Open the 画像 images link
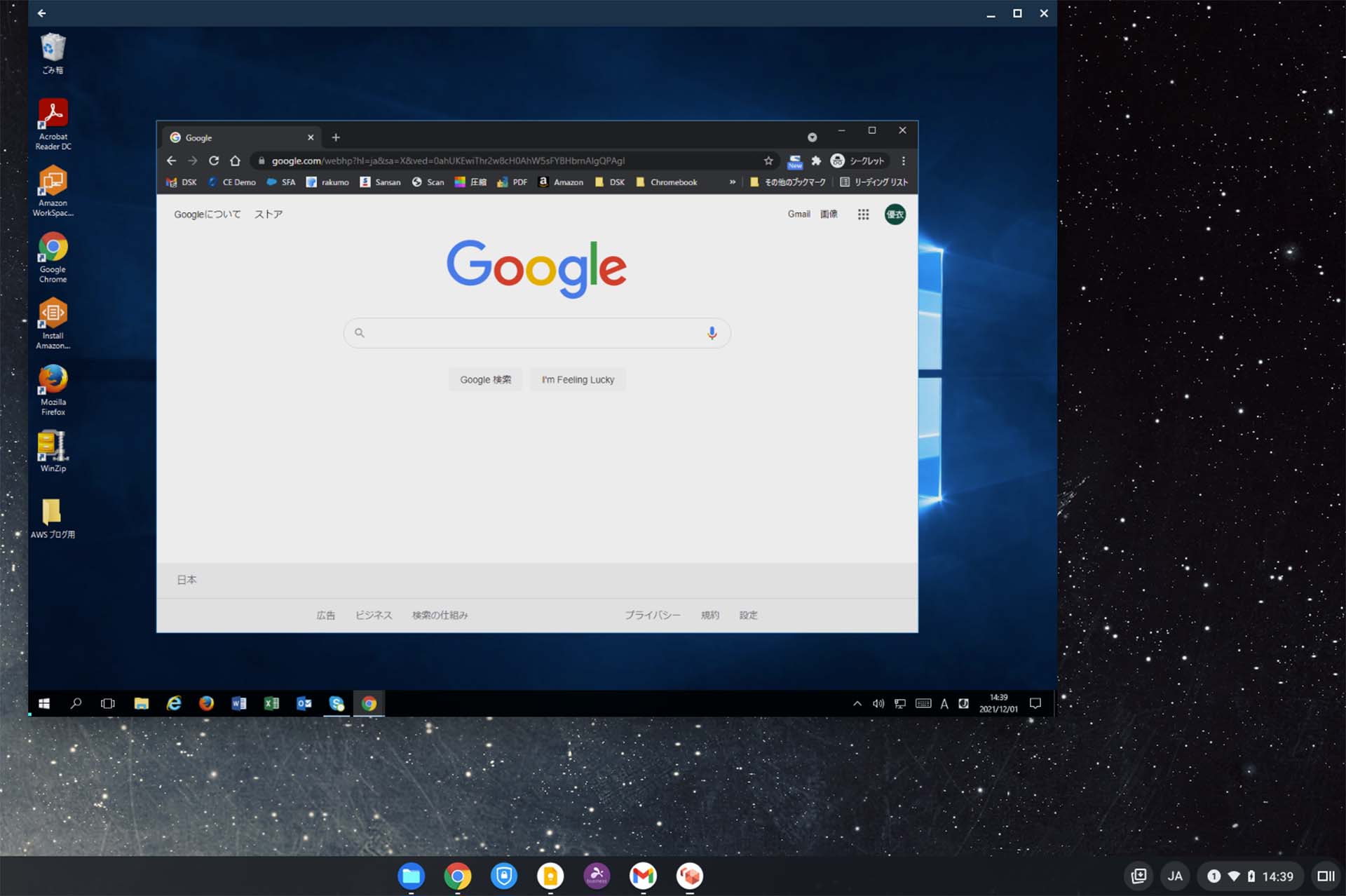Screen dimensions: 1346x896 (829, 214)
